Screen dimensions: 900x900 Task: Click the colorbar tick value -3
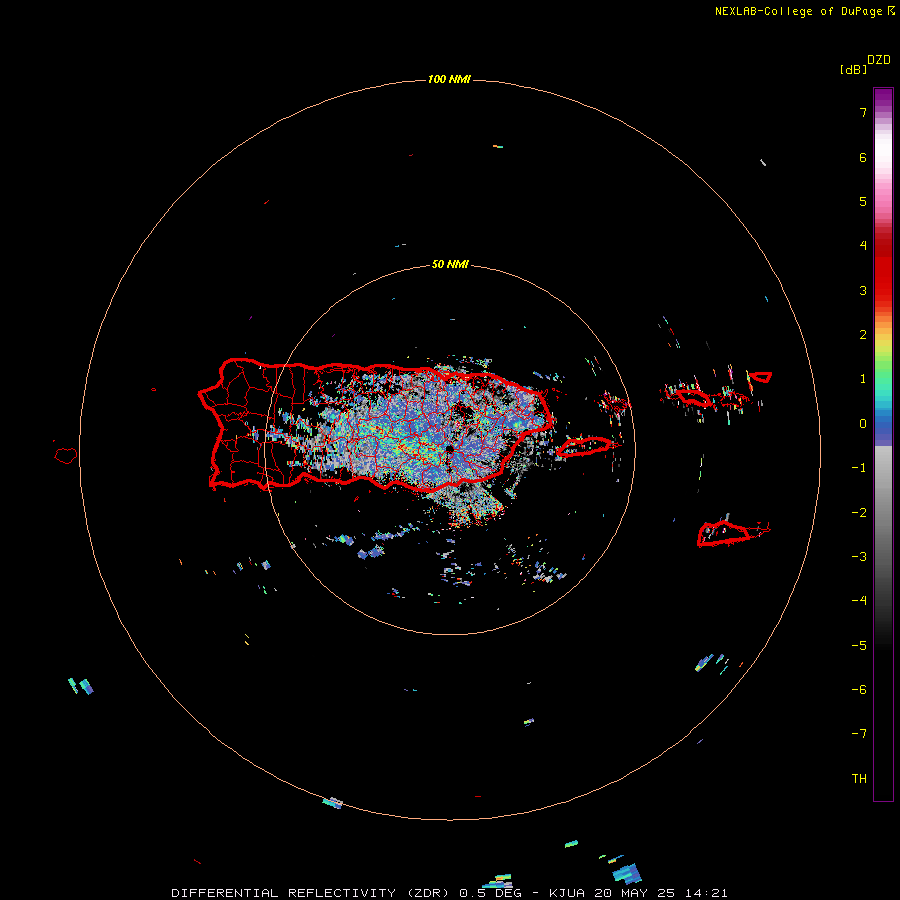tap(859, 557)
